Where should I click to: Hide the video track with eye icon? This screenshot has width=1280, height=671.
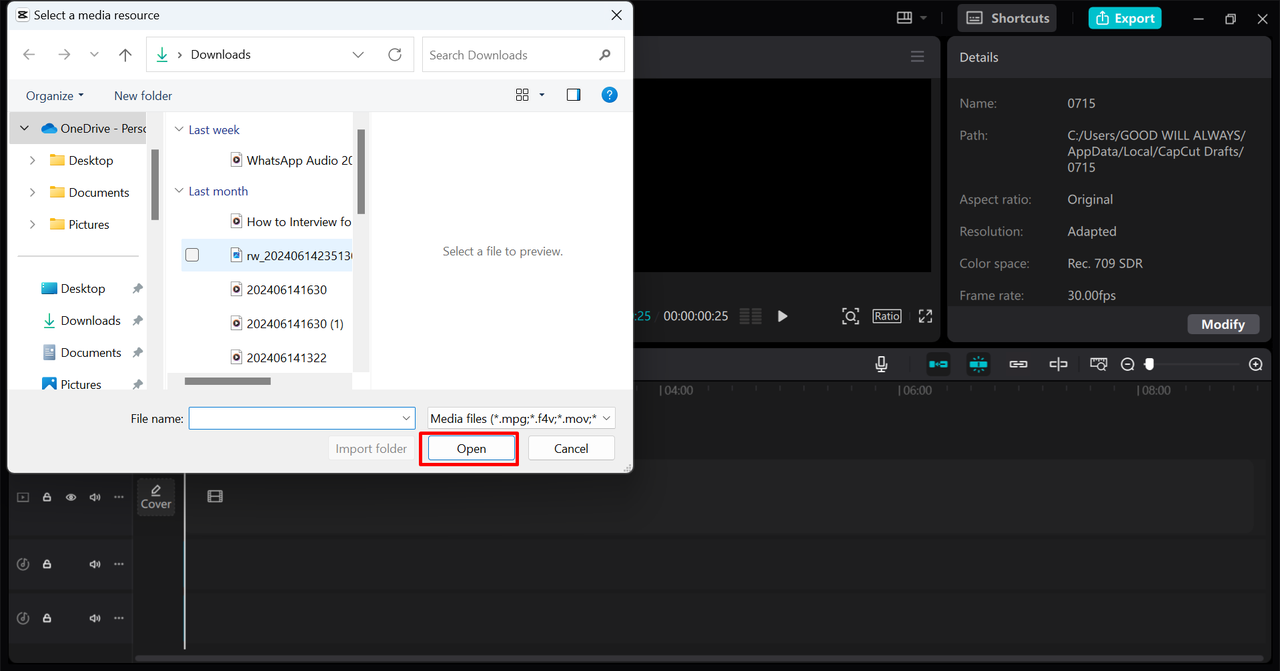point(71,497)
